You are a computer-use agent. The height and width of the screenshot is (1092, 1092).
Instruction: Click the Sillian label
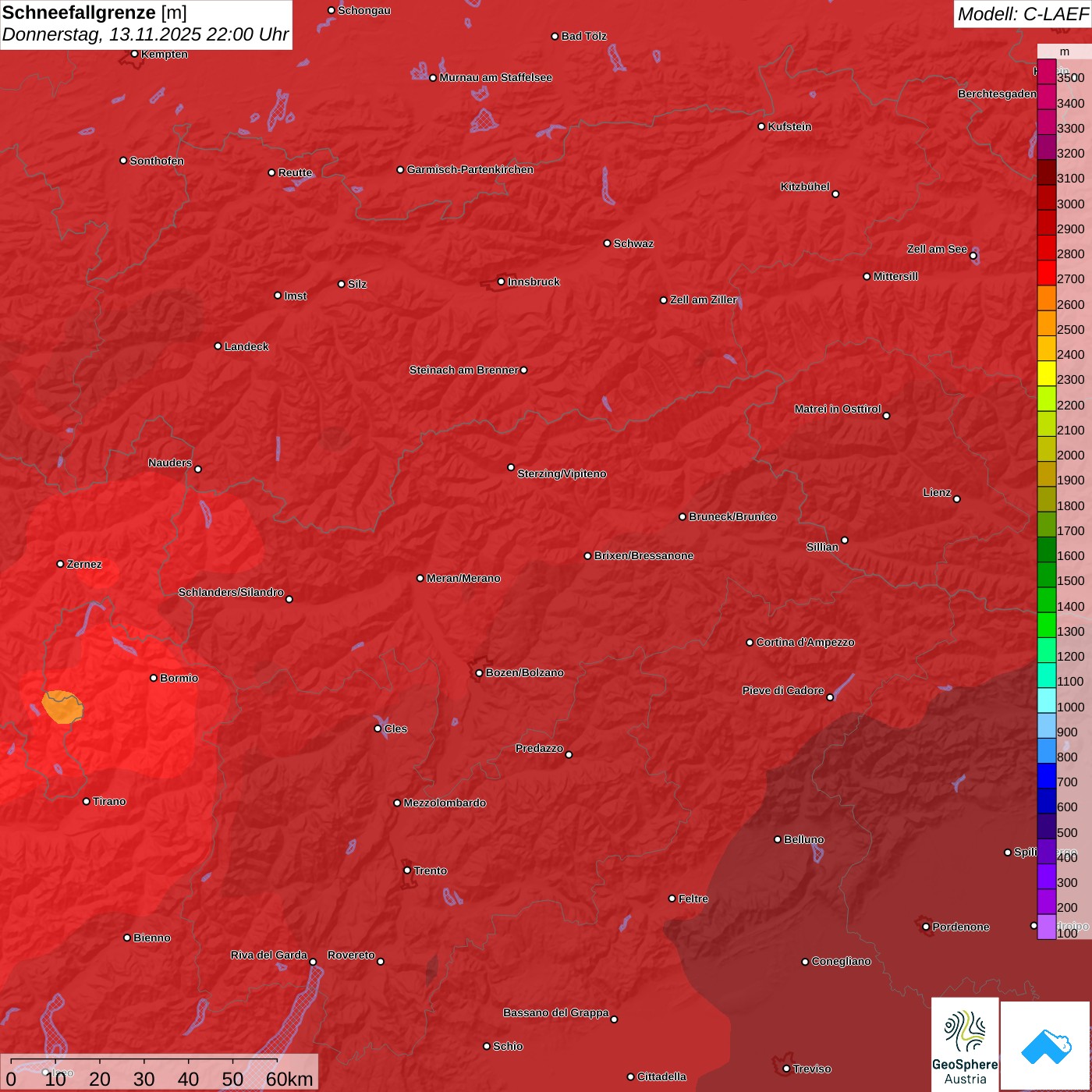coord(822,547)
